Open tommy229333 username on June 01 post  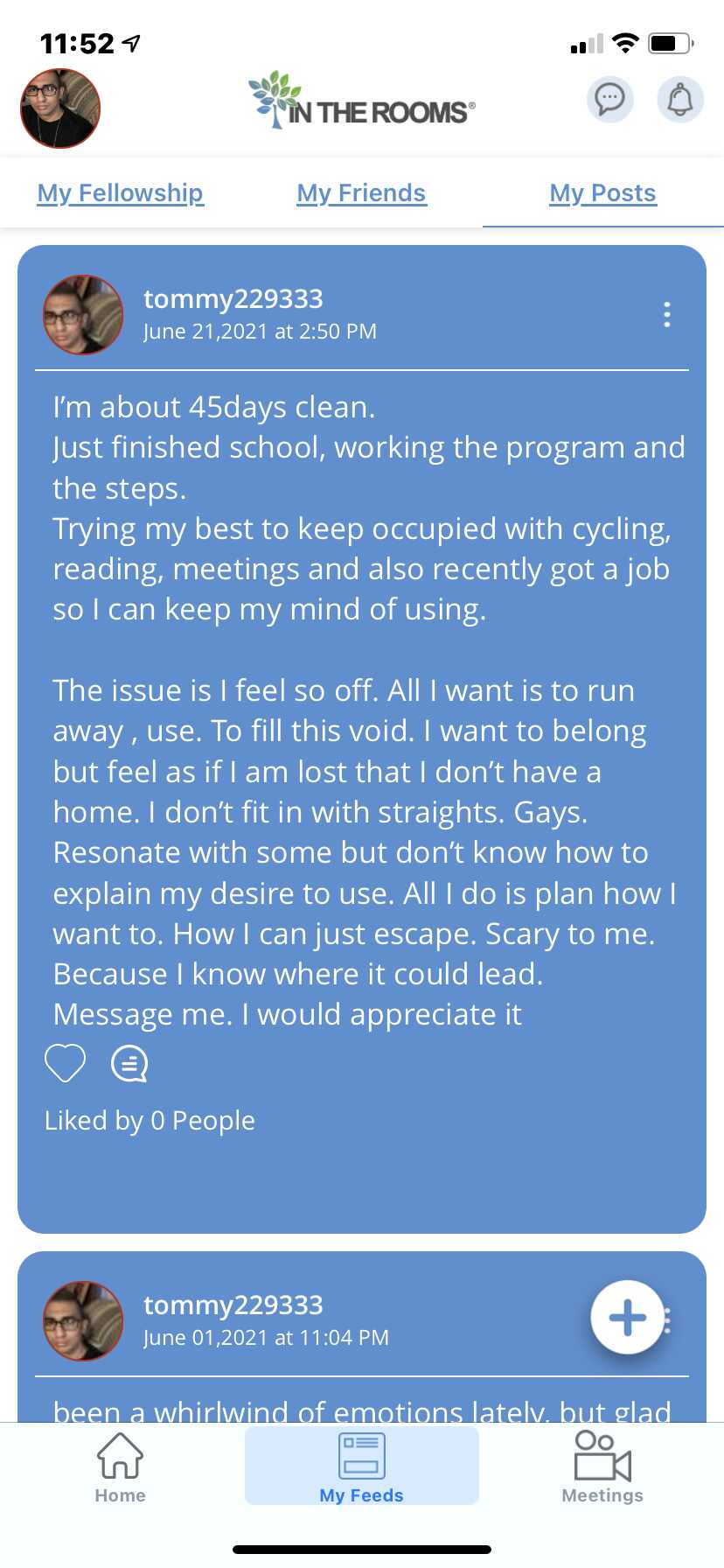pyautogui.click(x=233, y=1305)
